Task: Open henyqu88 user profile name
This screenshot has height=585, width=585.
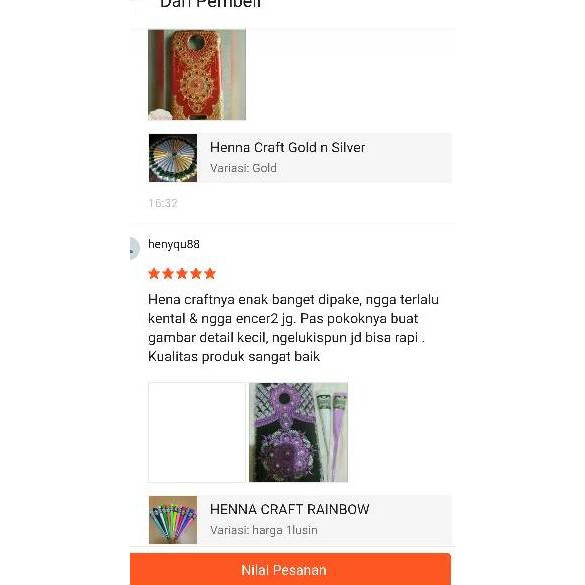Action: (x=174, y=244)
